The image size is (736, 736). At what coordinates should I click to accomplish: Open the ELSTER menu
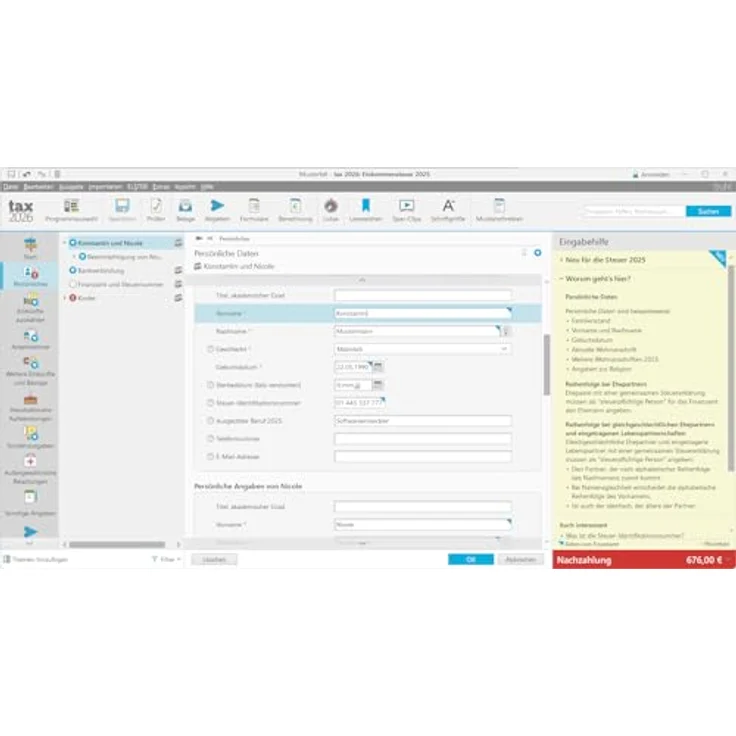click(x=138, y=187)
